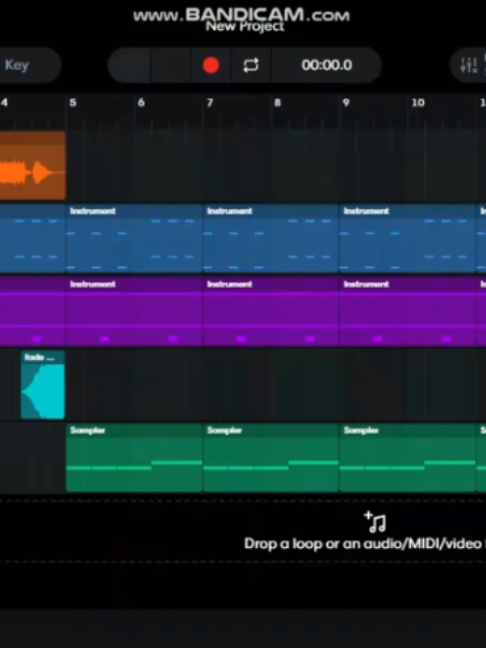
Task: Click the Drop a loop text area
Action: point(365,543)
